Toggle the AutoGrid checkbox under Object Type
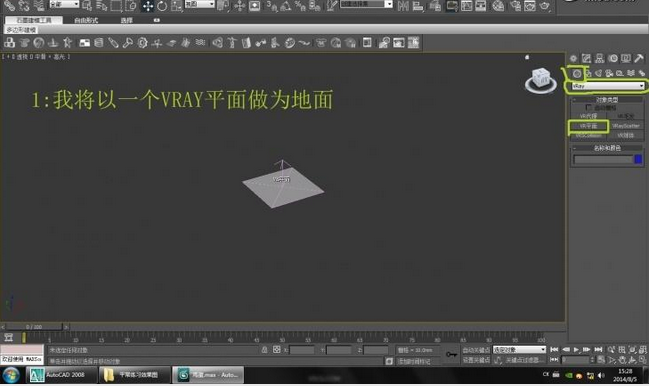Viewport: 649px width, 386px height. click(x=589, y=108)
